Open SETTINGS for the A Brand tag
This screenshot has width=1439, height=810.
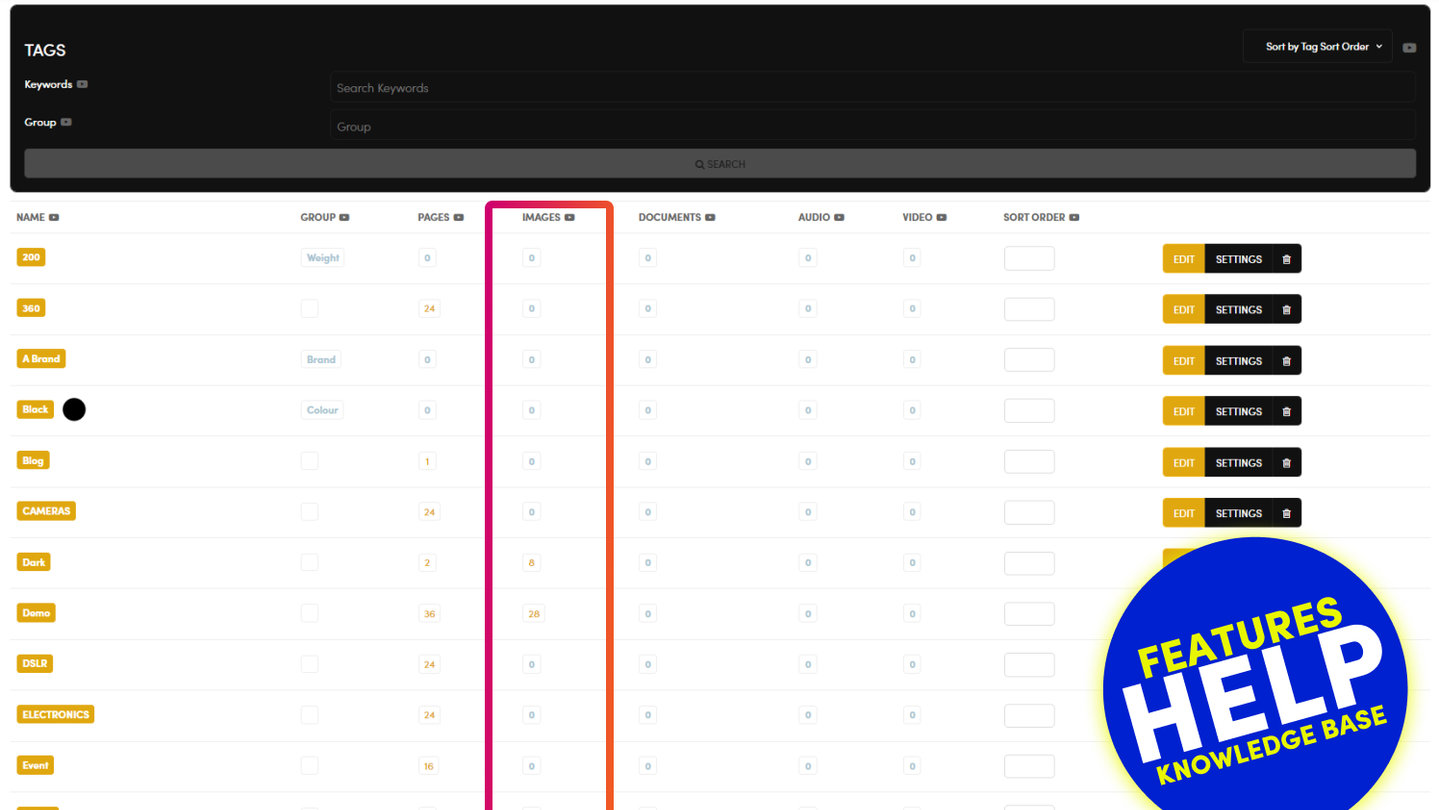pos(1238,361)
